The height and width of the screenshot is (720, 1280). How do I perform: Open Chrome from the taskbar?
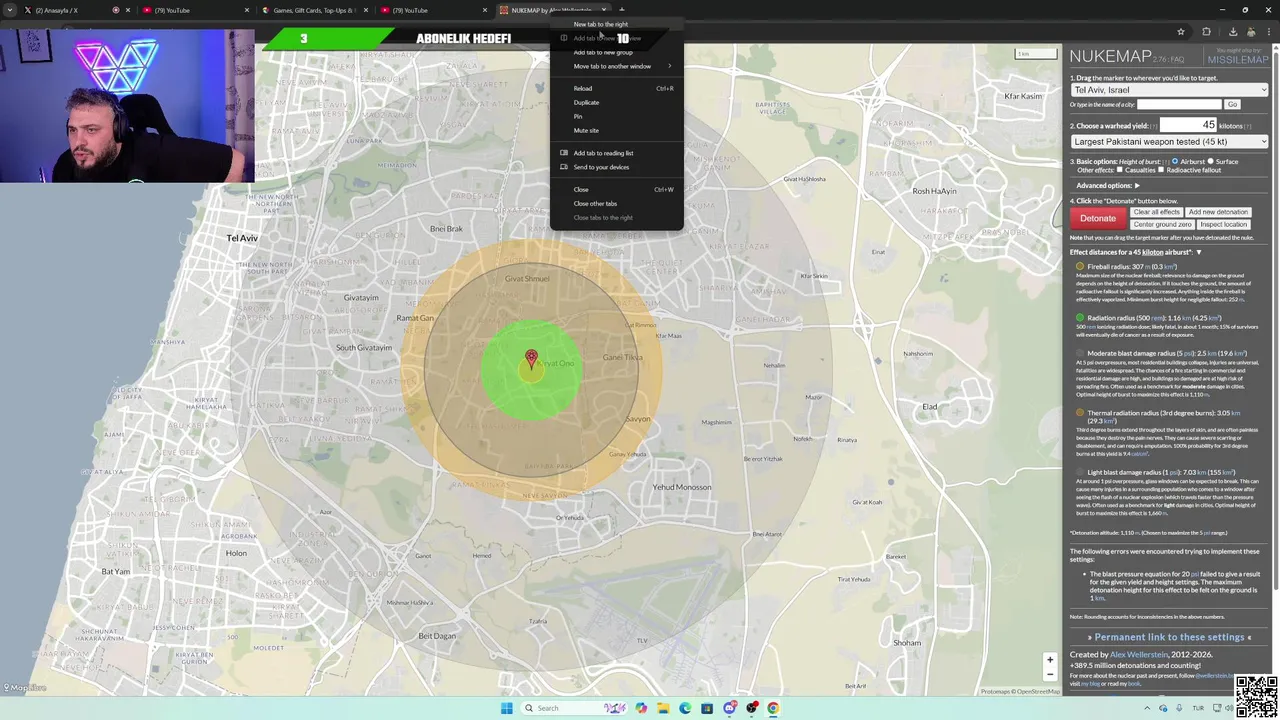pyautogui.click(x=773, y=708)
